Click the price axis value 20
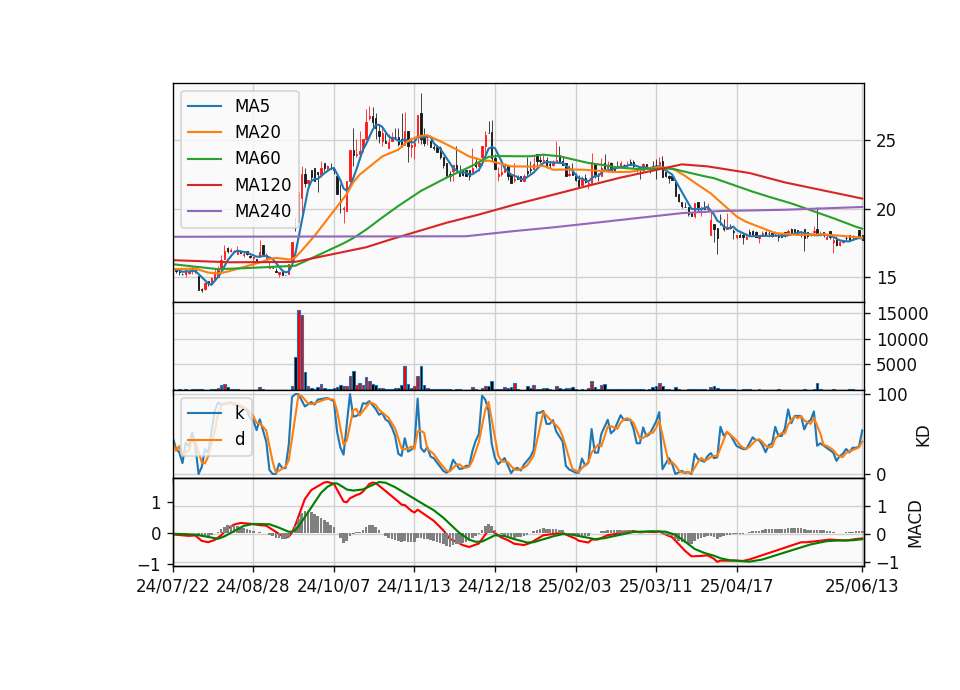Screen dimensions: 960x690 point(885,210)
